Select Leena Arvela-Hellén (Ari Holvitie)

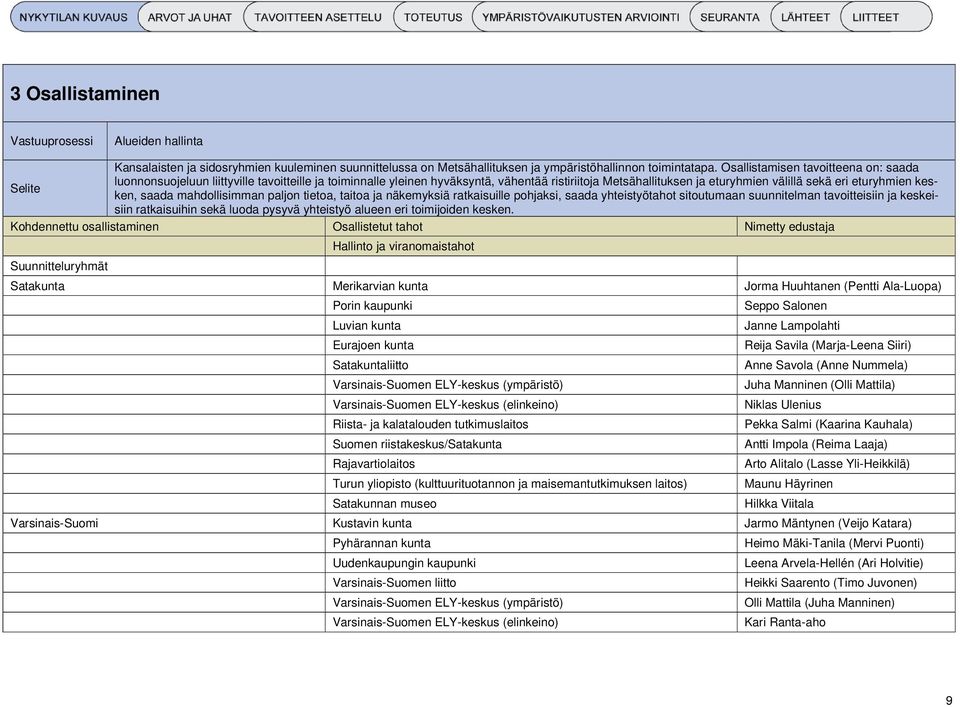846,563
